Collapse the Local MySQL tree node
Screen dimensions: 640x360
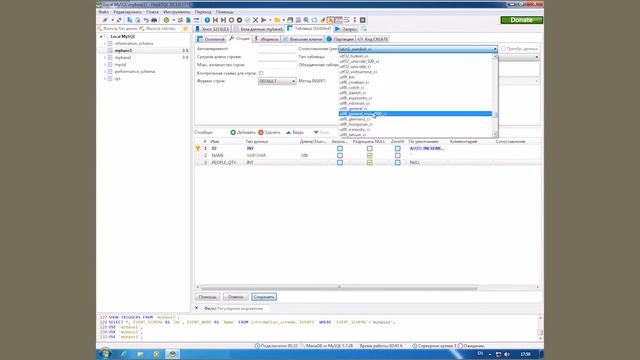[101, 36]
